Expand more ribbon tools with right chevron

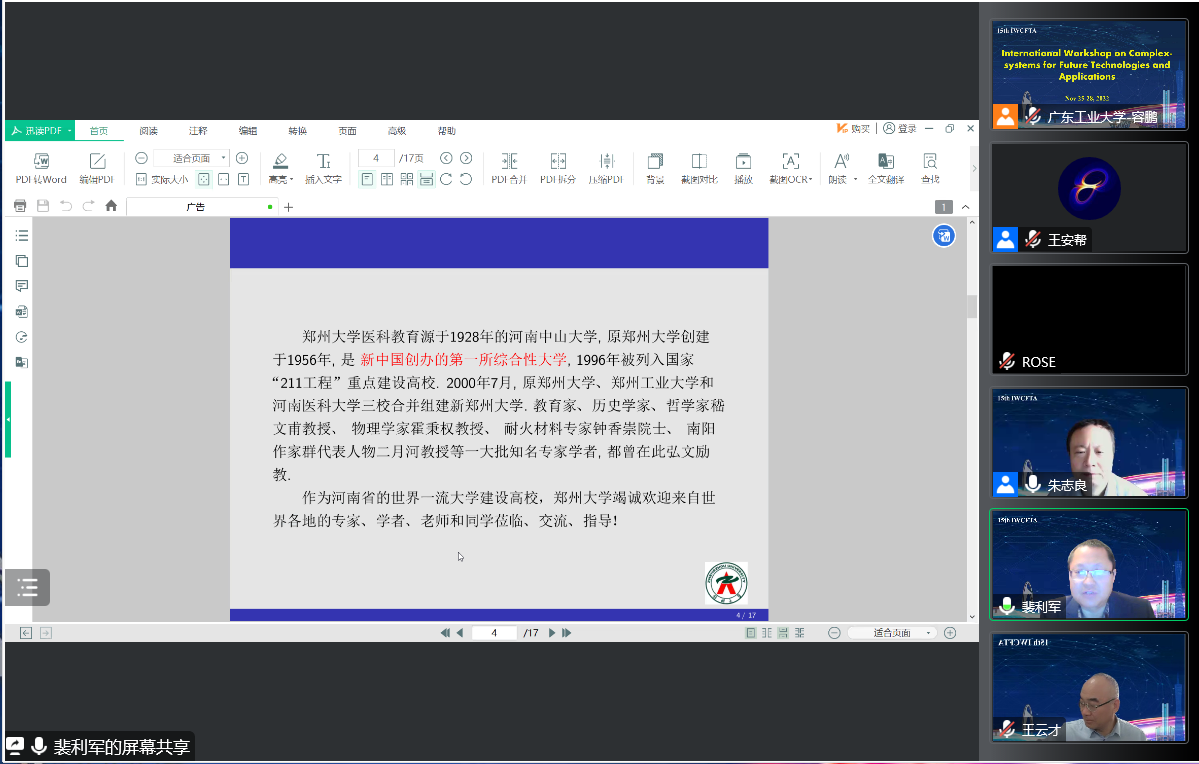coord(973,168)
